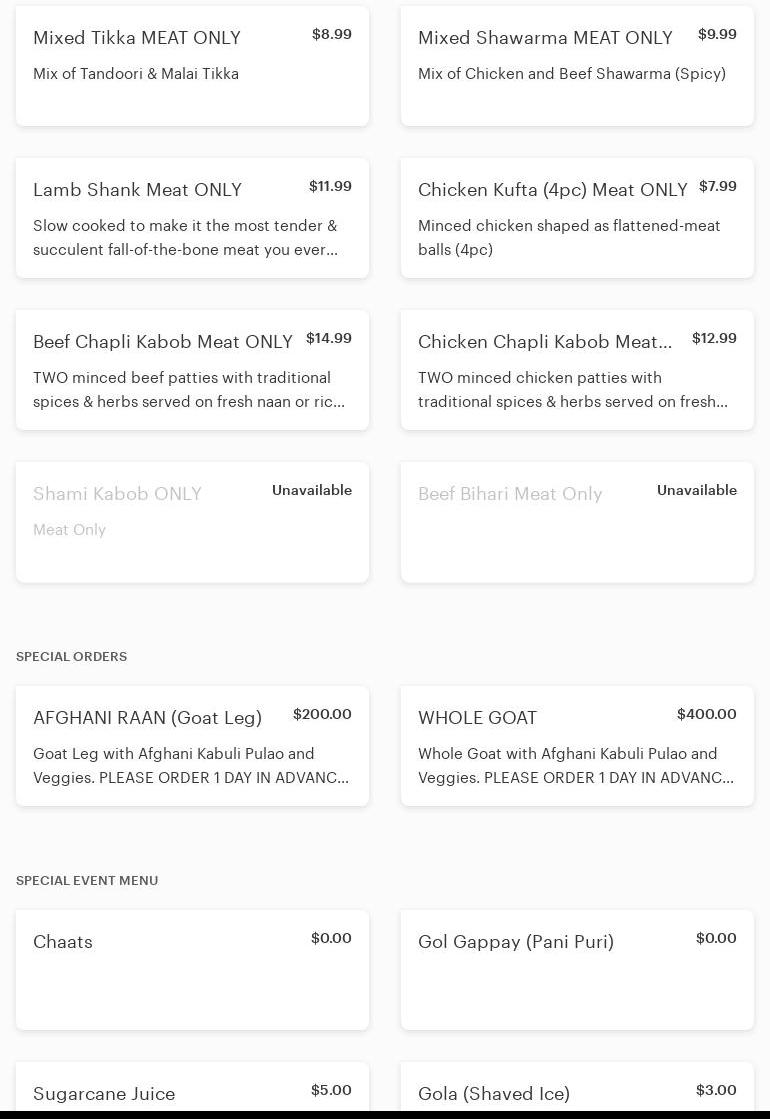
Task: Add Chicken Kufta (4pc) Meat ONLY
Action: pos(552,190)
